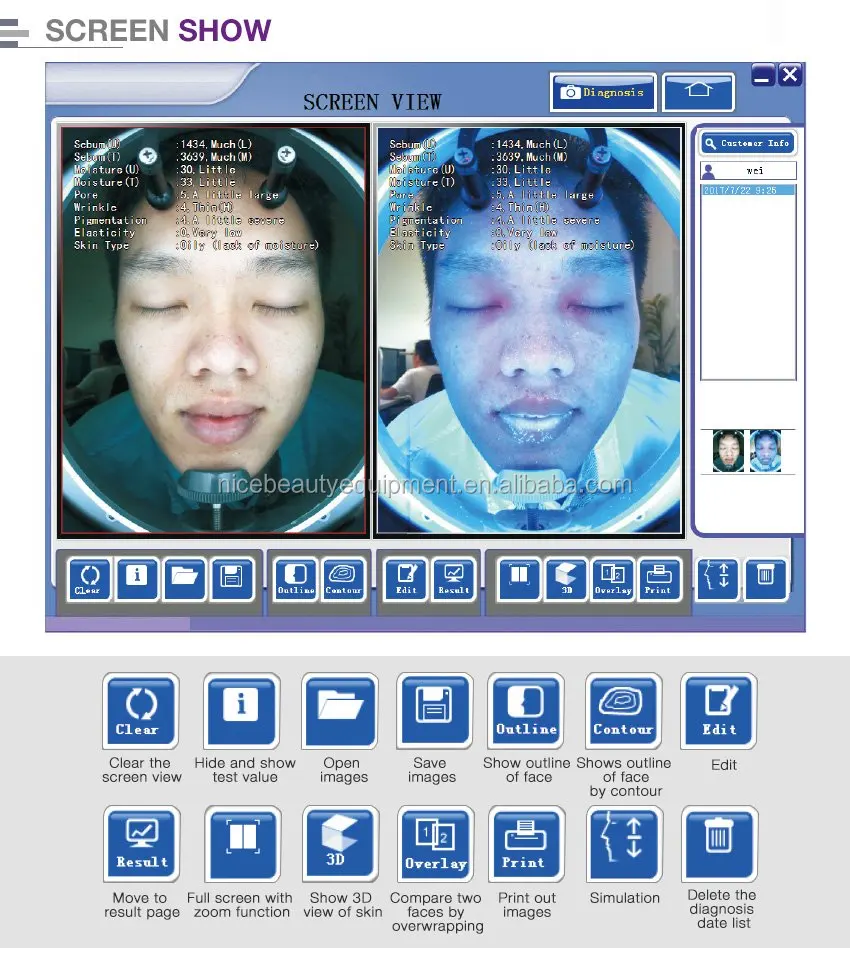850x971 pixels.
Task: Select the 2017/7/22 diagnosis date entry
Action: click(747, 189)
